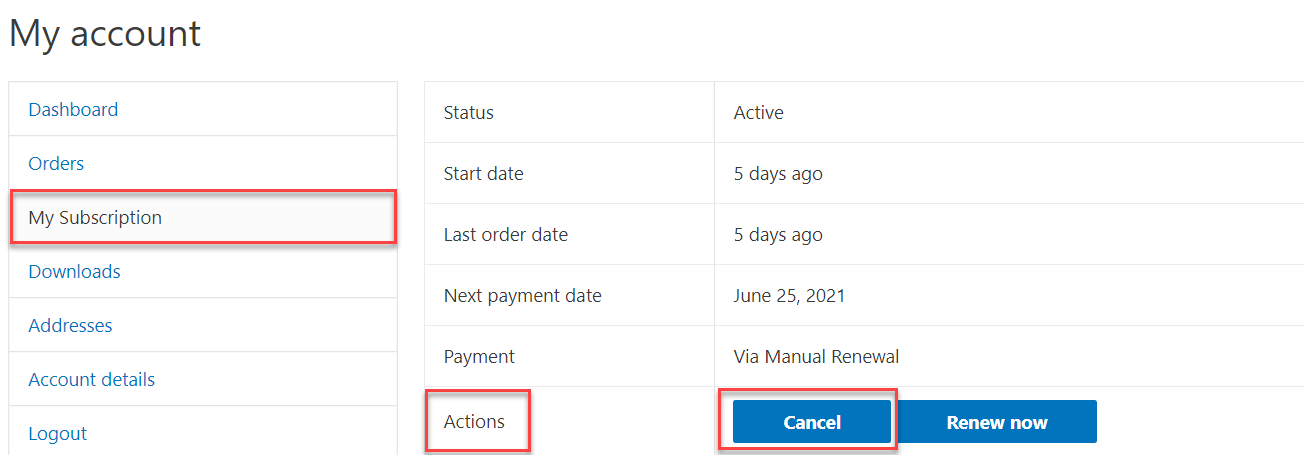
Task: Cancel the subscription with Cancel button
Action: (x=812, y=422)
